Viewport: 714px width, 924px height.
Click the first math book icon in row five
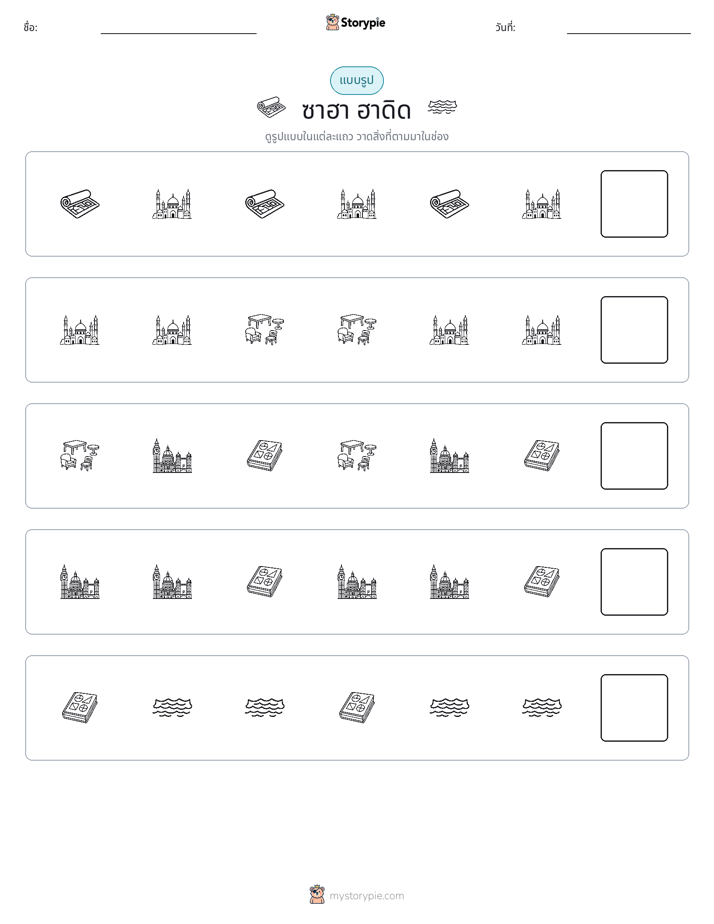tap(80, 708)
